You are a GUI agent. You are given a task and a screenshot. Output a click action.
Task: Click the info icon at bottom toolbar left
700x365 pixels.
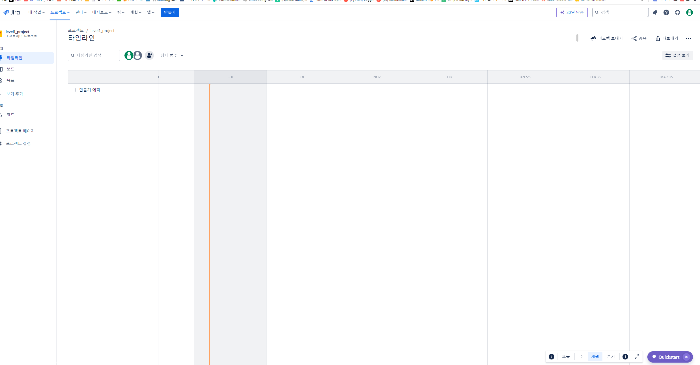point(551,357)
